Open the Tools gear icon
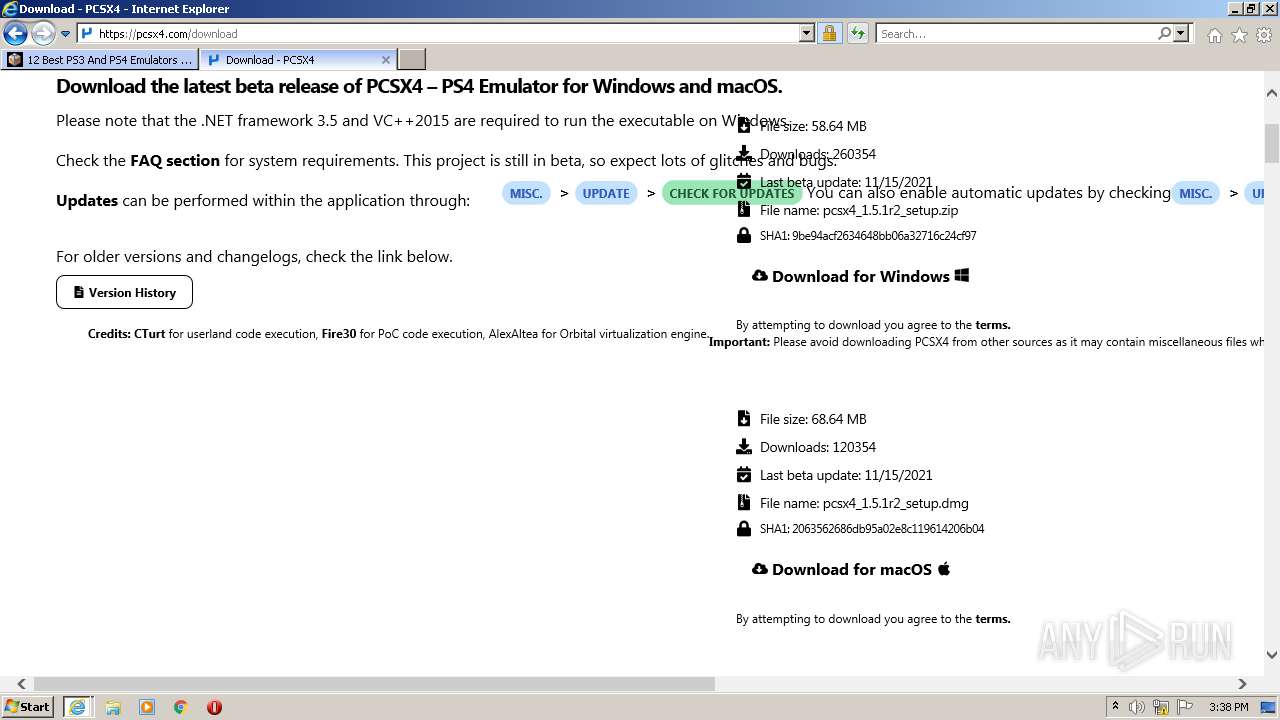 (x=1264, y=35)
